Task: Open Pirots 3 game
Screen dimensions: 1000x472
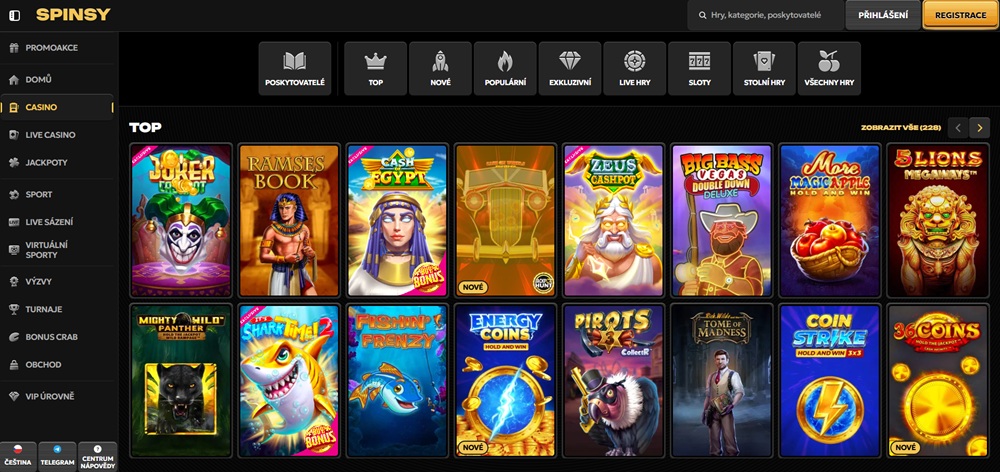Action: (x=614, y=381)
